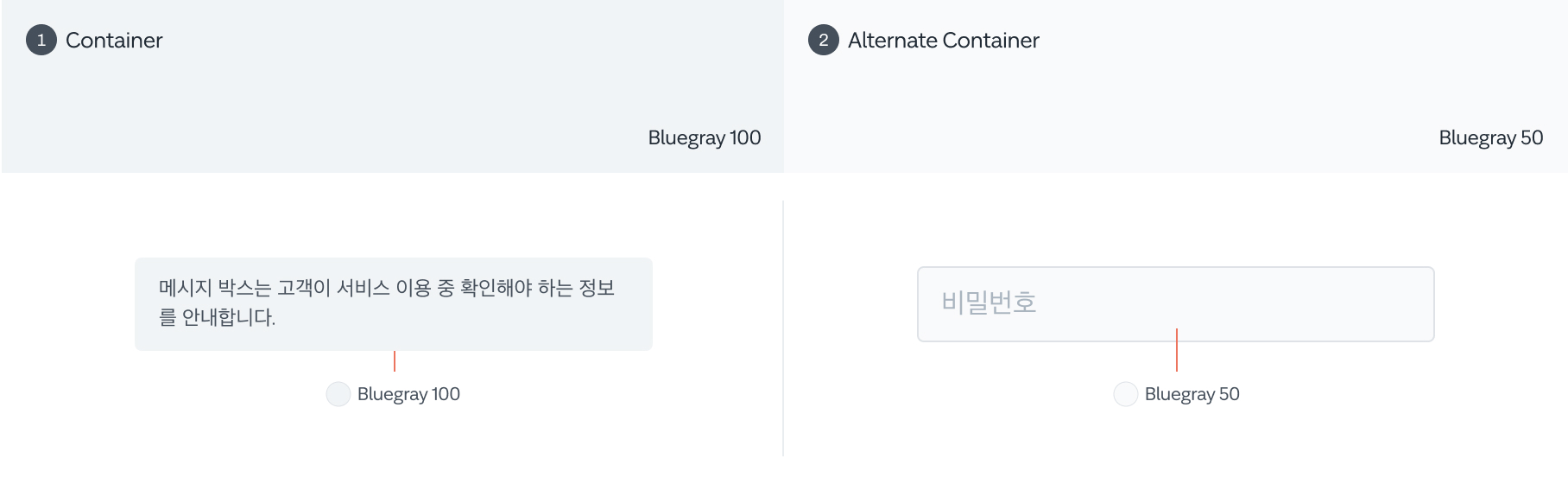This screenshot has width=1568, height=484.
Task: Click Bluegray 50 label beside the swatch
Action: (x=1192, y=394)
